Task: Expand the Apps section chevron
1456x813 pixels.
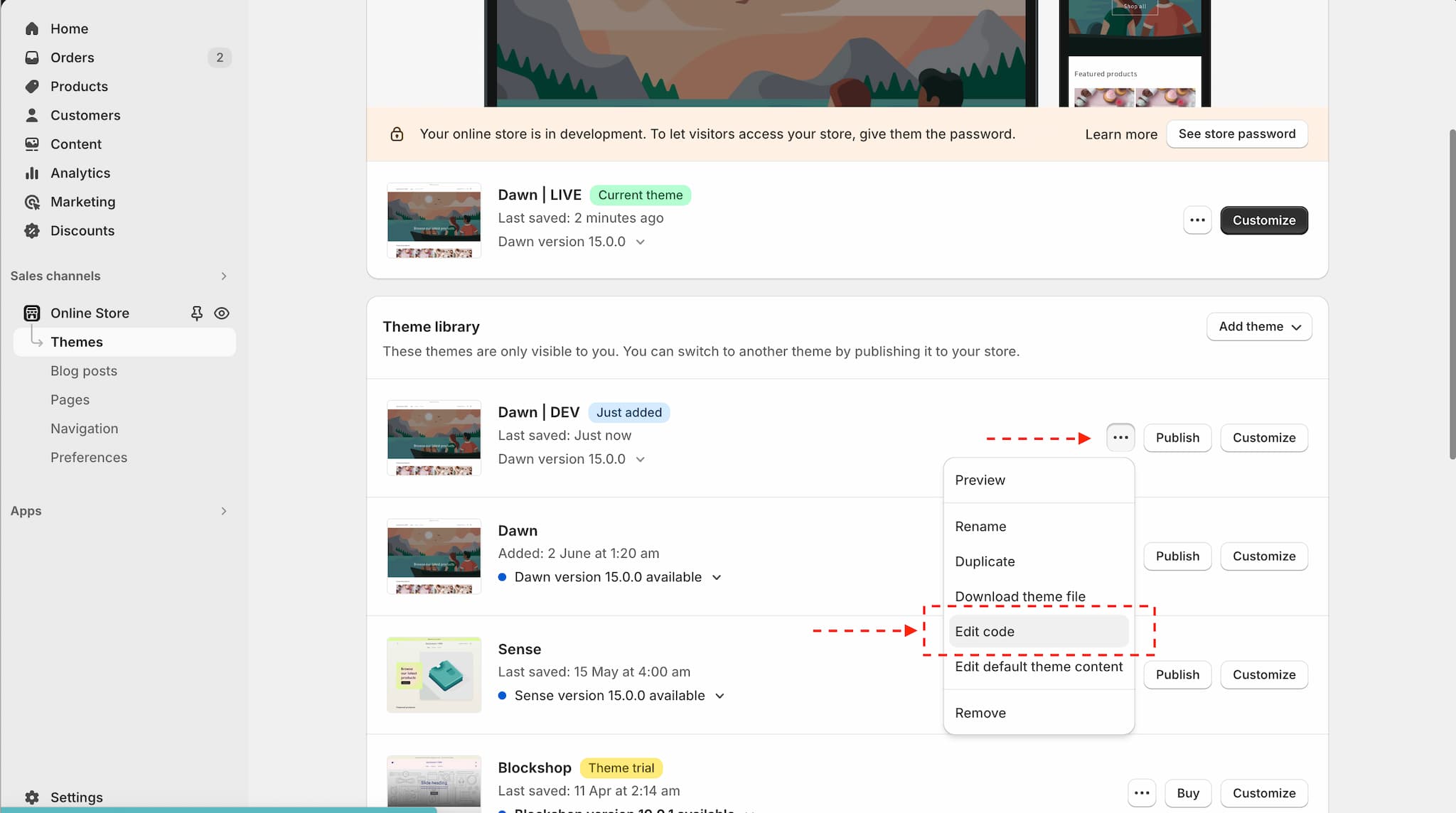Action: click(224, 511)
